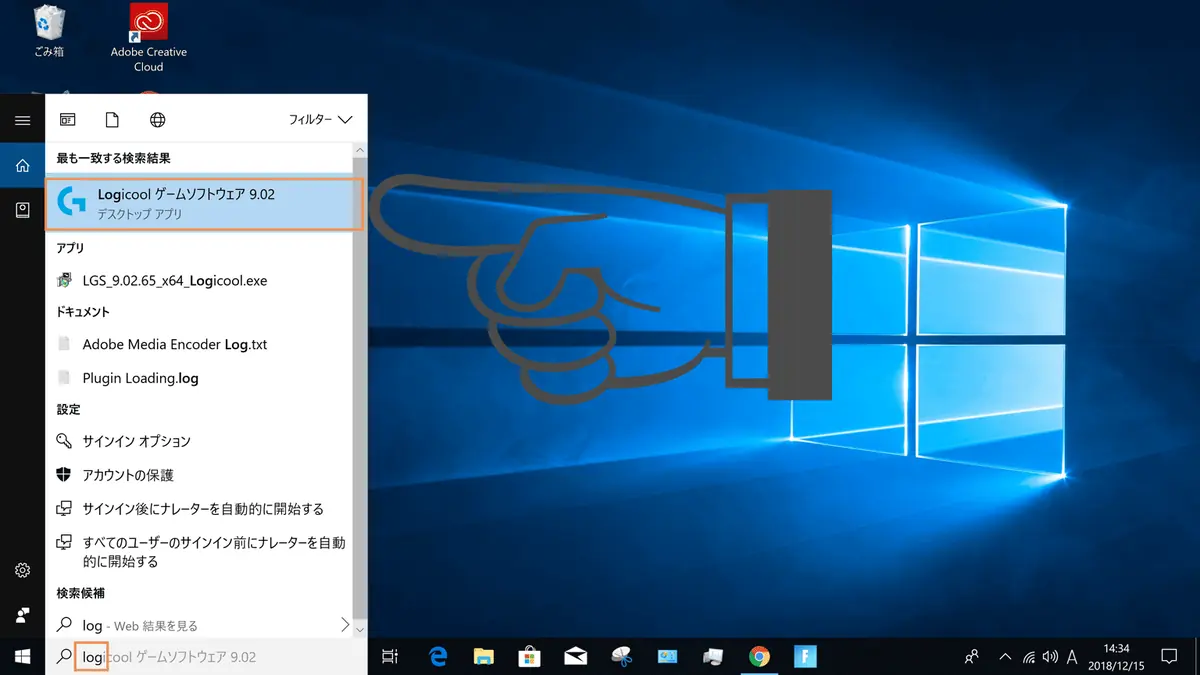Image resolution: width=1200 pixels, height=675 pixels.
Task: Open the feedback icon in search sidebar
Action: click(x=22, y=614)
